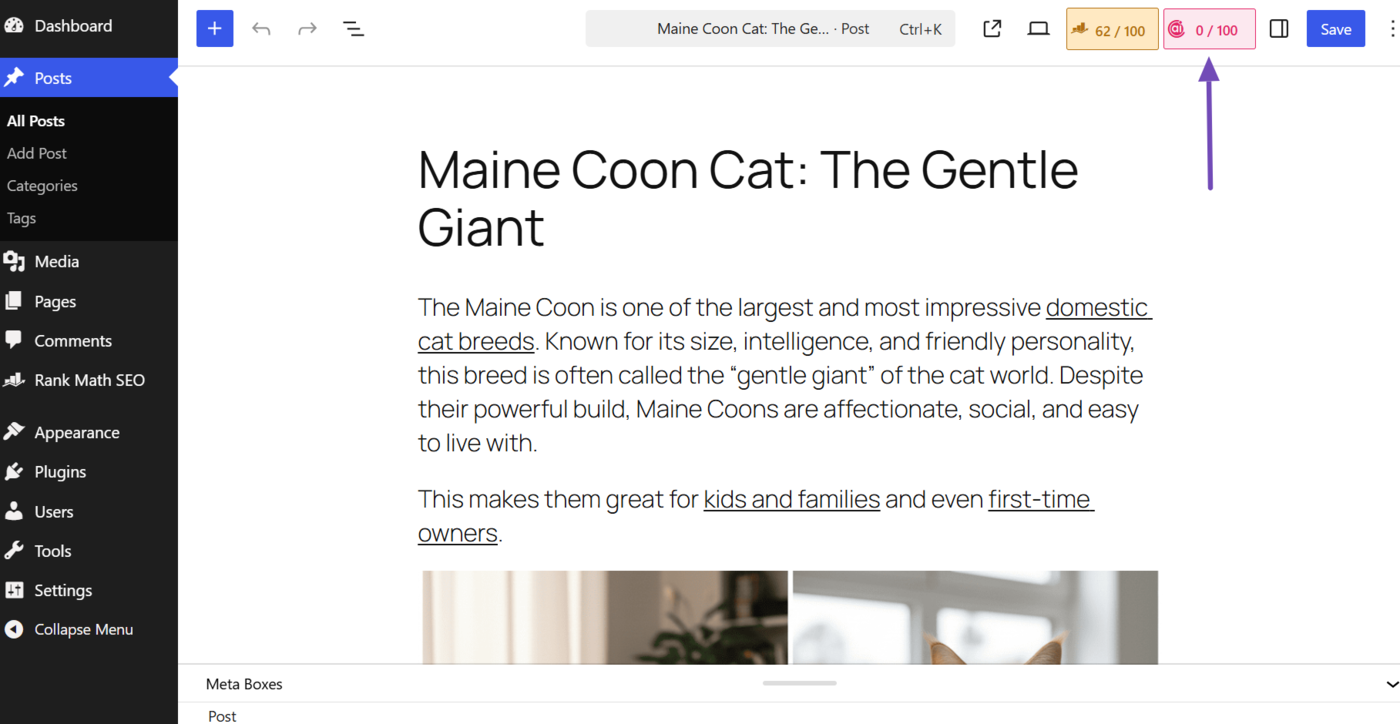This screenshot has height=724, width=1400.
Task: Click the Media icon in sidebar
Action: pyautogui.click(x=13, y=261)
